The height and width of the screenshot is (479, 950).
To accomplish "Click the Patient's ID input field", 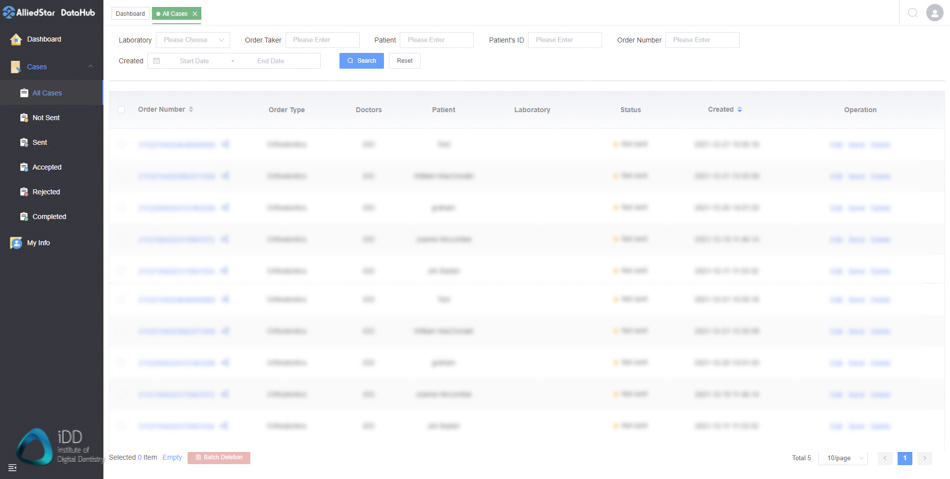I will coord(564,40).
